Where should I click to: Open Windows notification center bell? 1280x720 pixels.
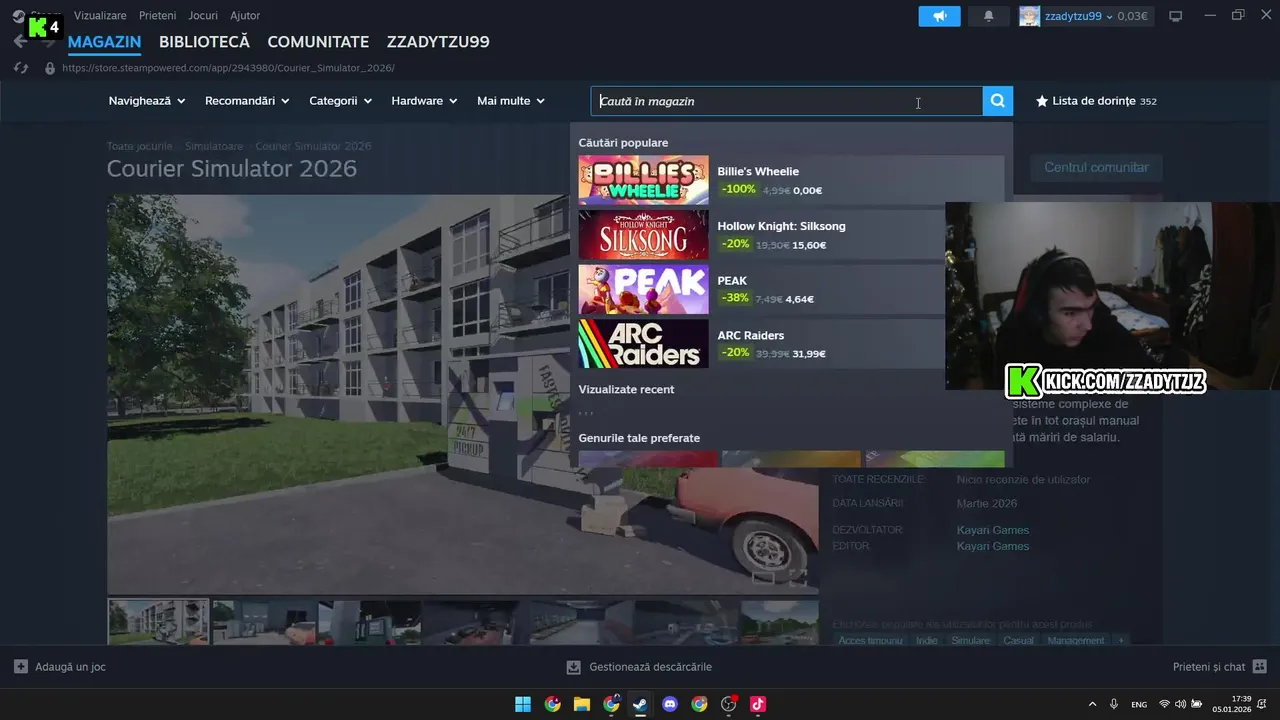1262,704
